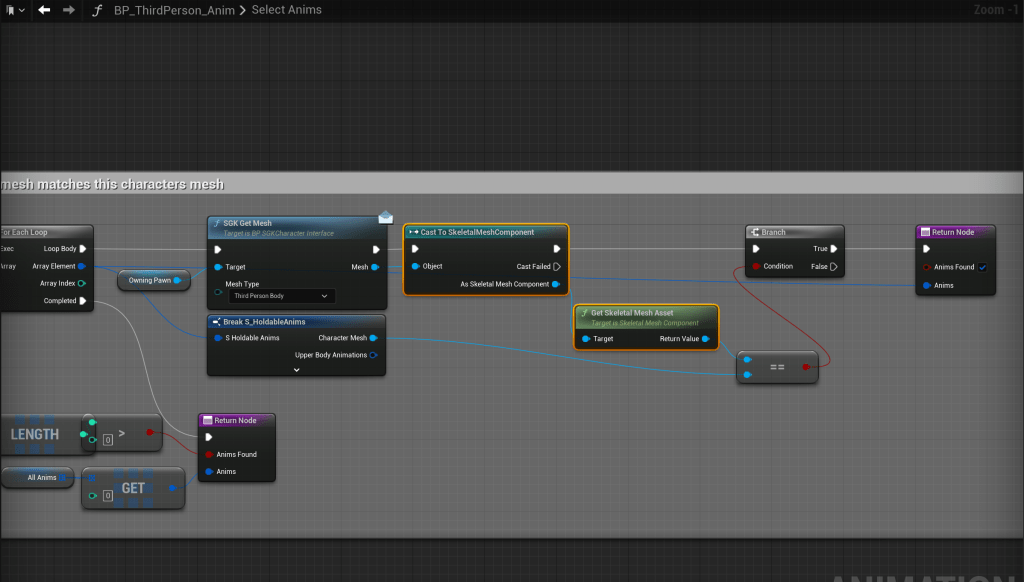Click the value field on the greater-than node
The width and height of the screenshot is (1024, 582).
tap(106, 440)
